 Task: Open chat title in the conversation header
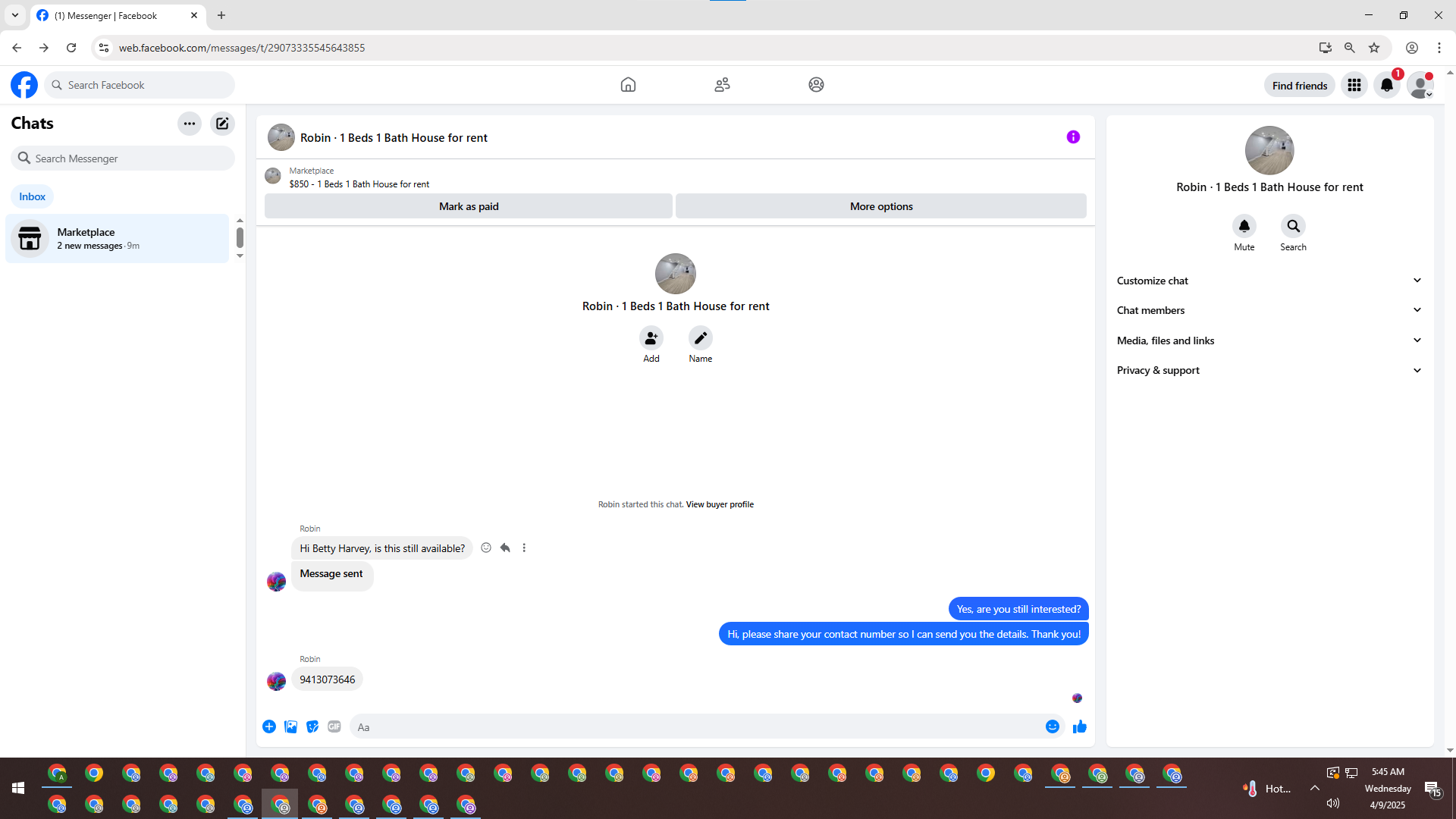[x=394, y=138]
